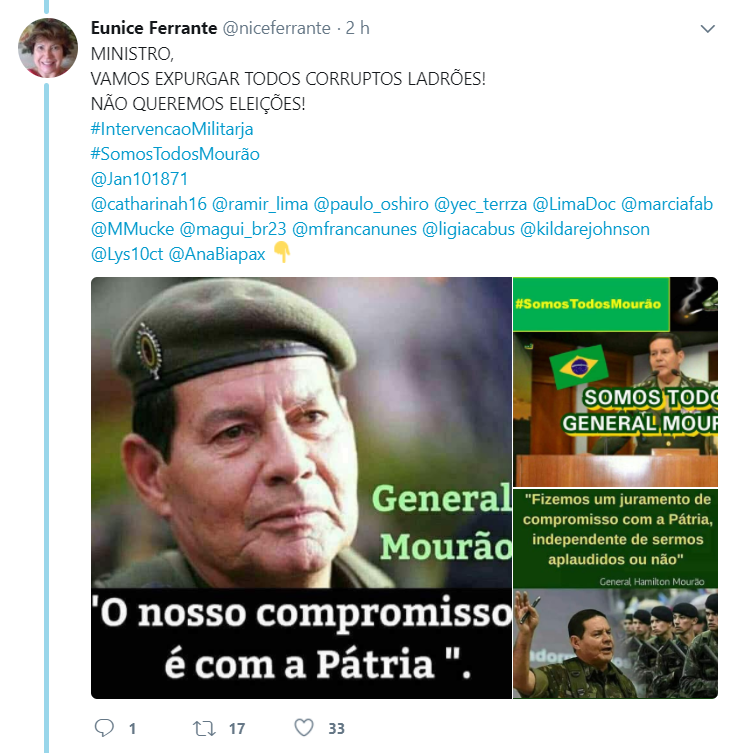Screen dimensions: 756x753
Task: Open the @catharinah16 mention
Action: point(148,204)
